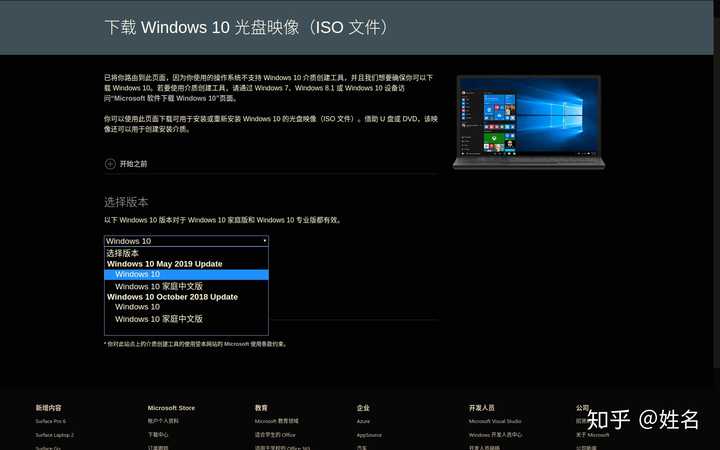Viewport: 720px width, 450px height.
Task: Open the Microsoft Visual Studio footer link
Action: tap(495, 421)
